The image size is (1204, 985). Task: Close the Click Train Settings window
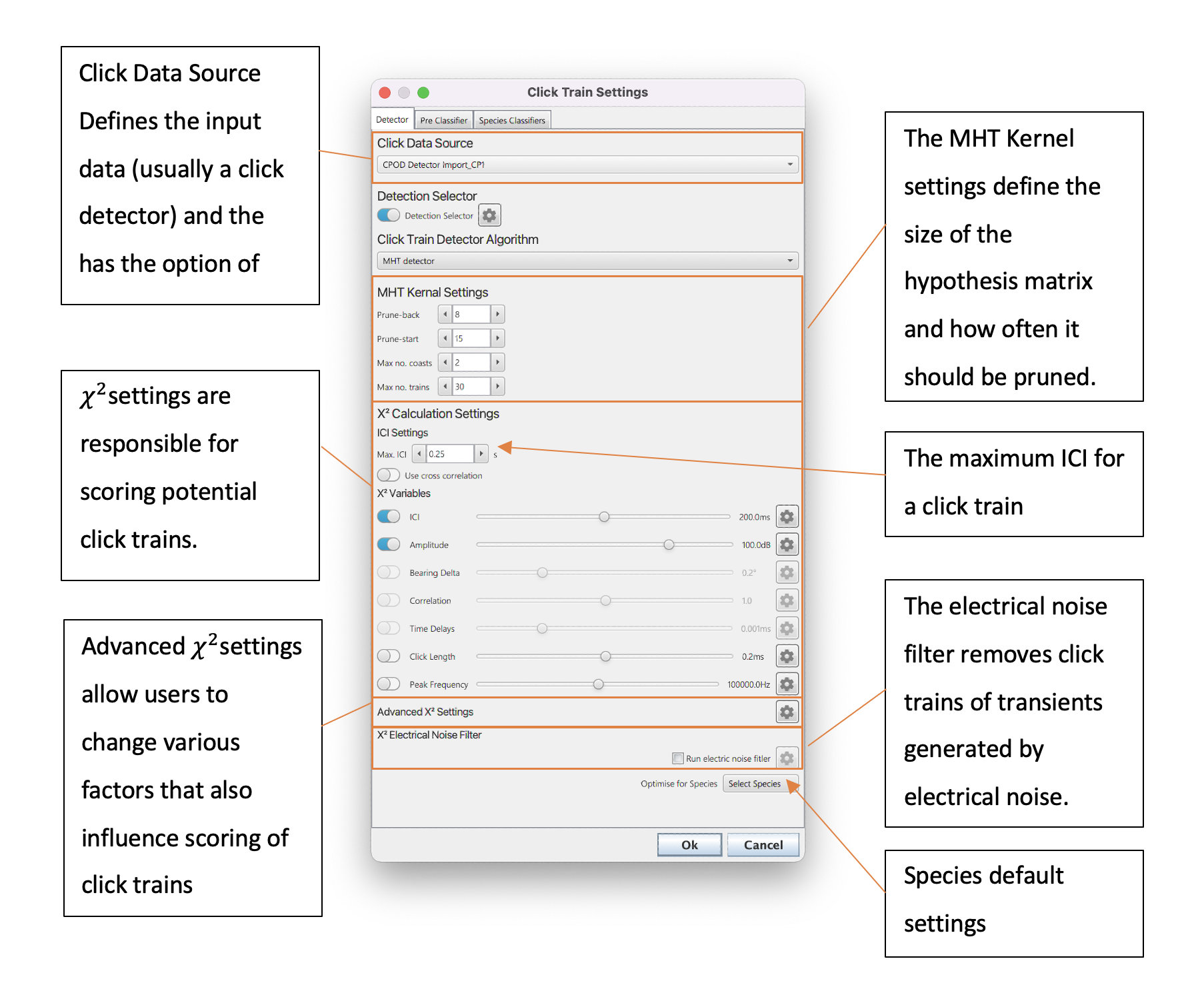click(385, 93)
